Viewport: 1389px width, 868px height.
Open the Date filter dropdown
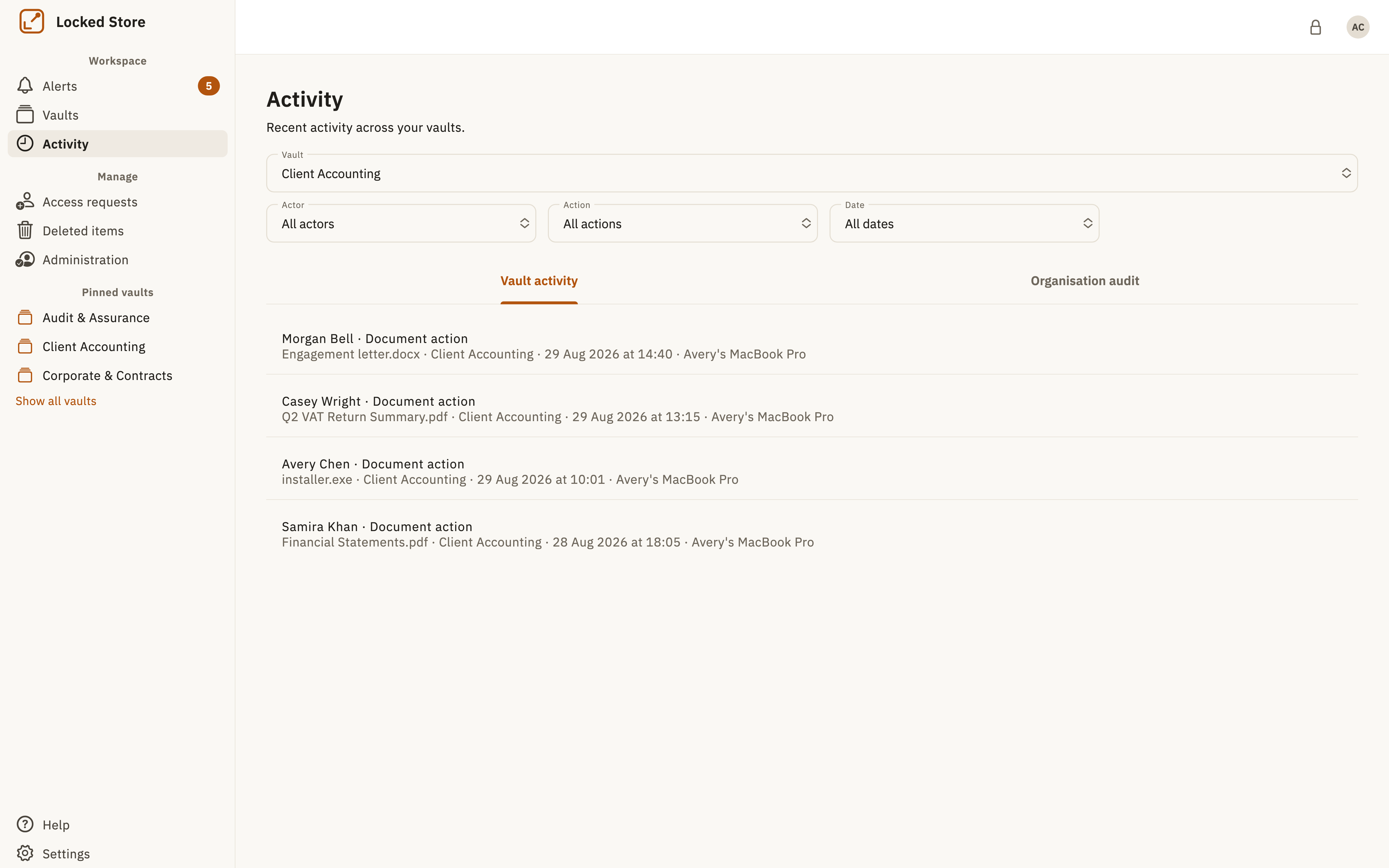coord(964,223)
